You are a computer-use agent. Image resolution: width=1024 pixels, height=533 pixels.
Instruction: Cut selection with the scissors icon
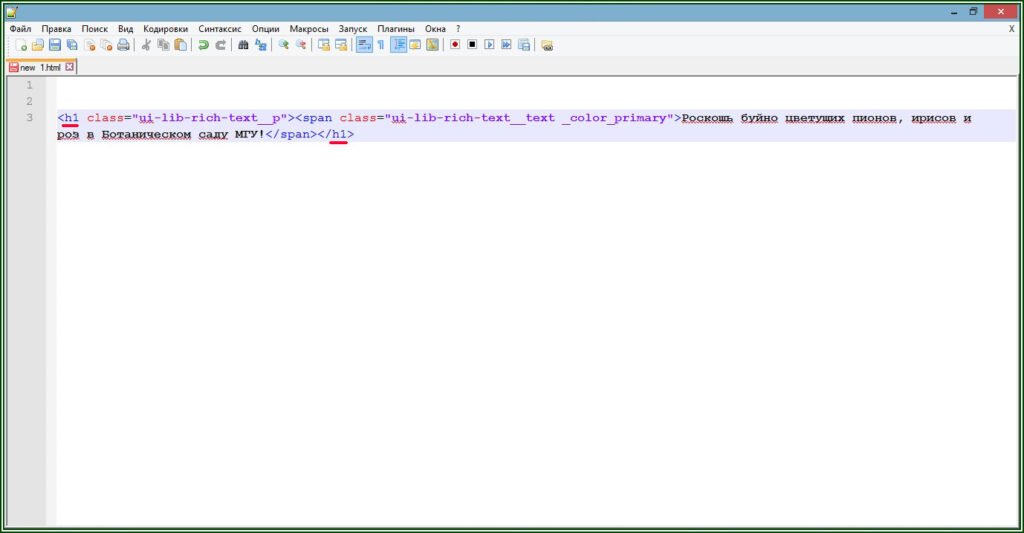point(146,45)
